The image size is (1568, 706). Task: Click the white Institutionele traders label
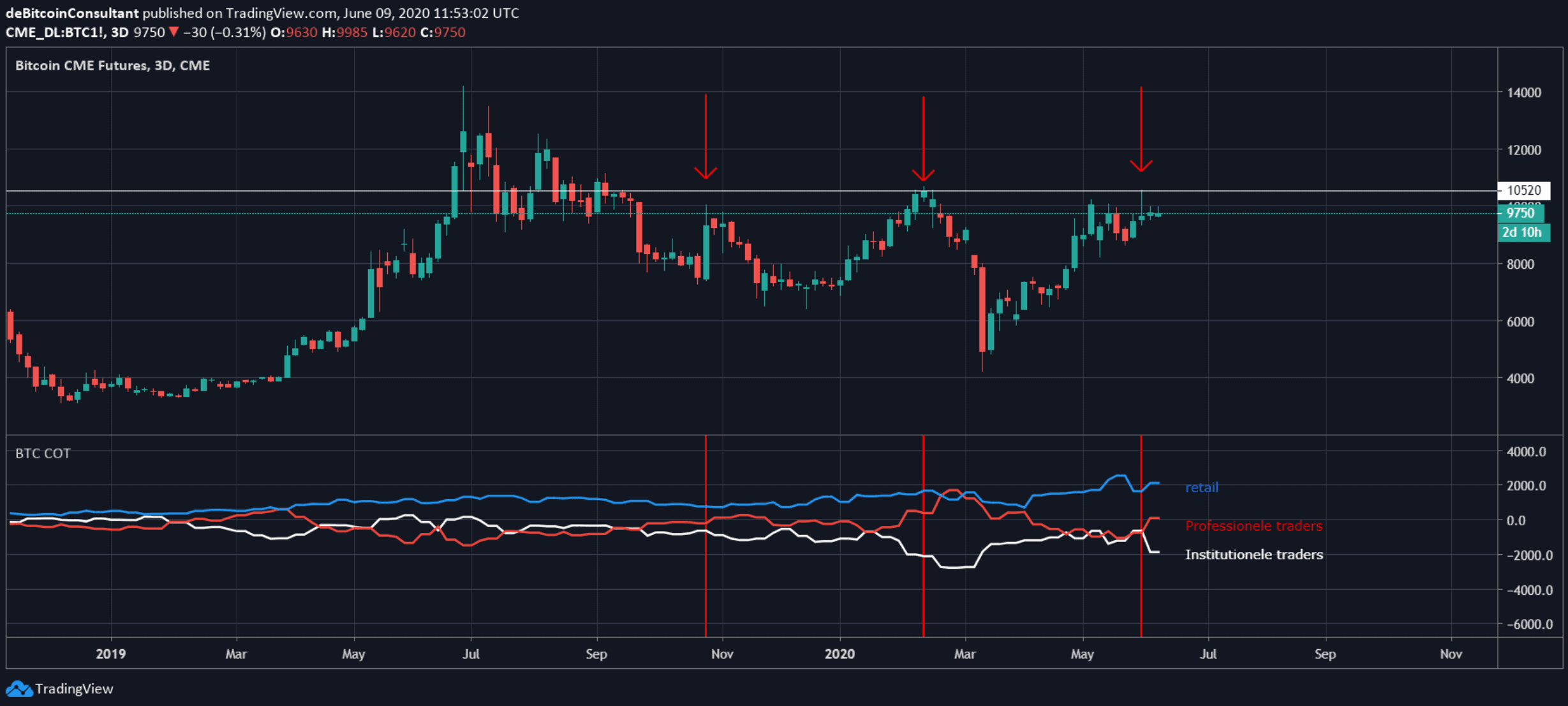1254,555
